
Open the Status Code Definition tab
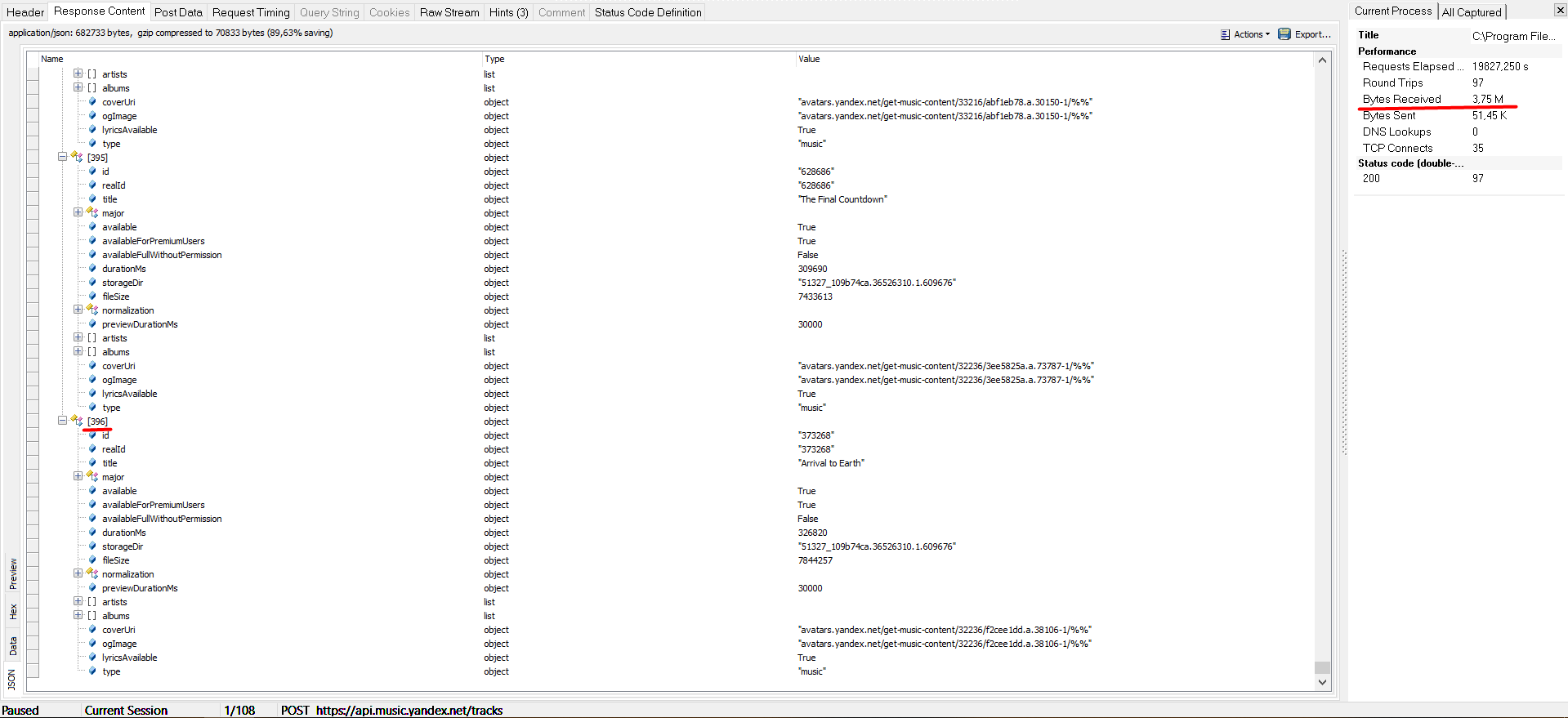point(648,12)
